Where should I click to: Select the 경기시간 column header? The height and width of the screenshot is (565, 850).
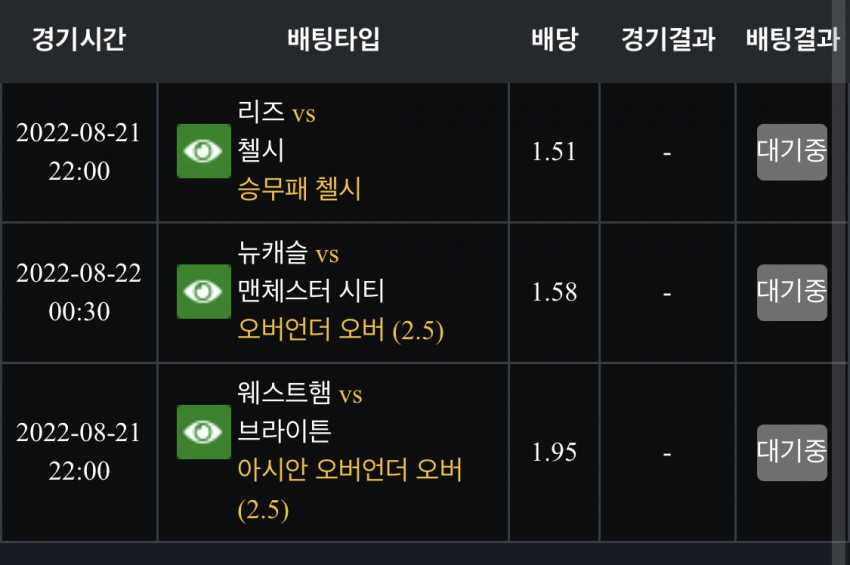coord(79,39)
